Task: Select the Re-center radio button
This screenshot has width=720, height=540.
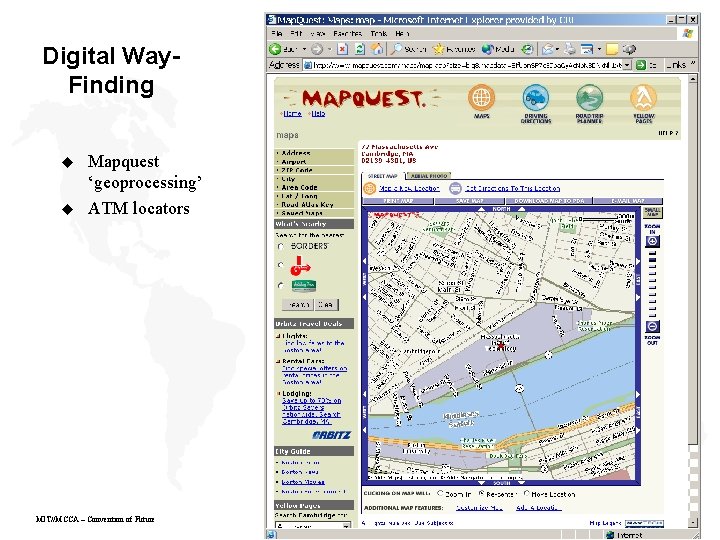Action: (x=482, y=494)
